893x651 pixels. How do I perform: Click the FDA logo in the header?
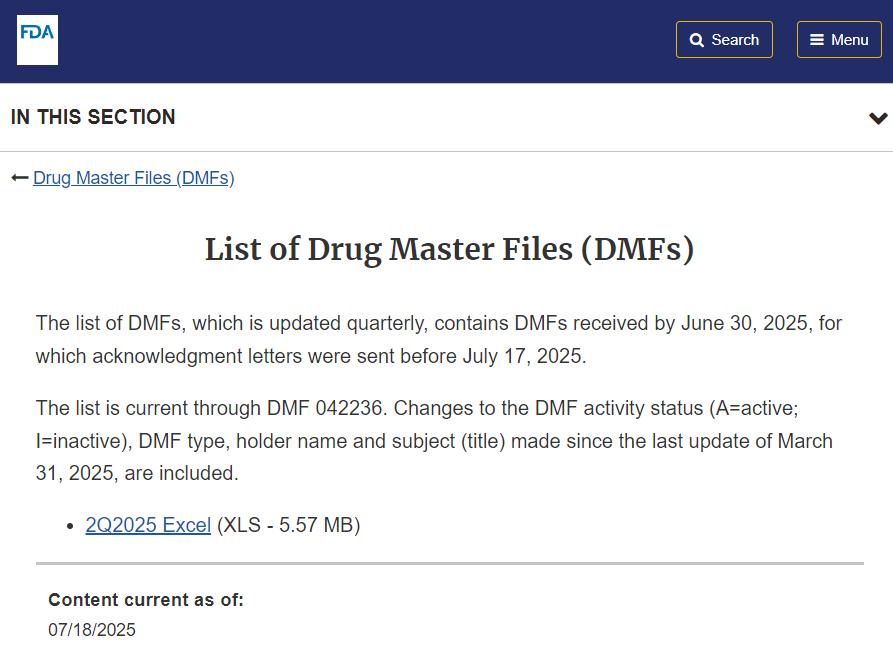coord(38,40)
